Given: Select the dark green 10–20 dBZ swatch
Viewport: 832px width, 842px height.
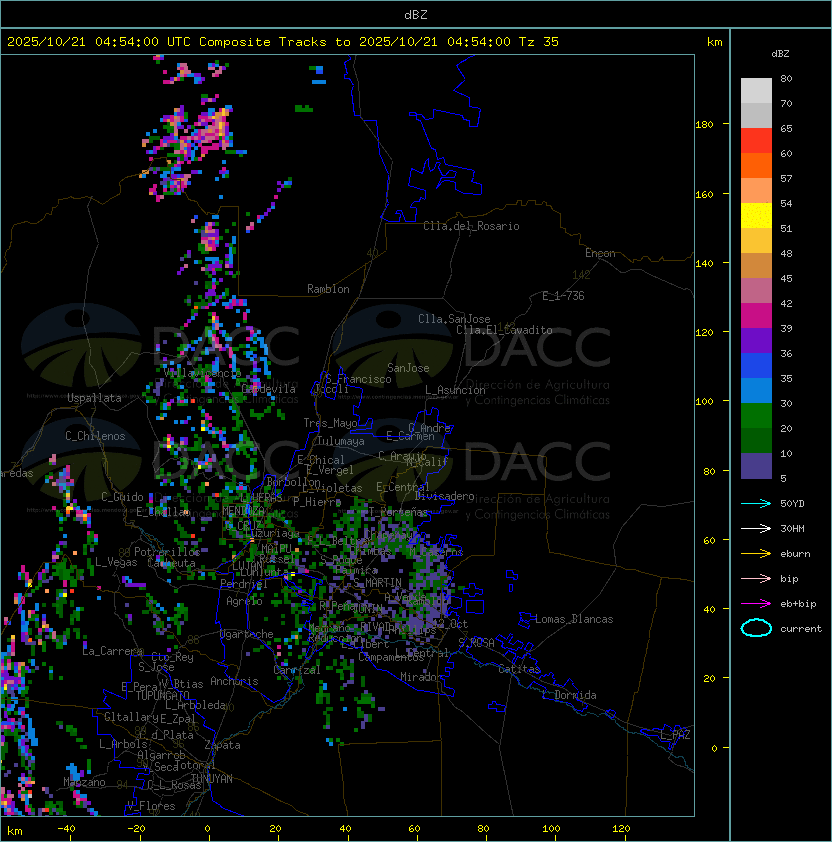Looking at the screenshot, I should 756,440.
